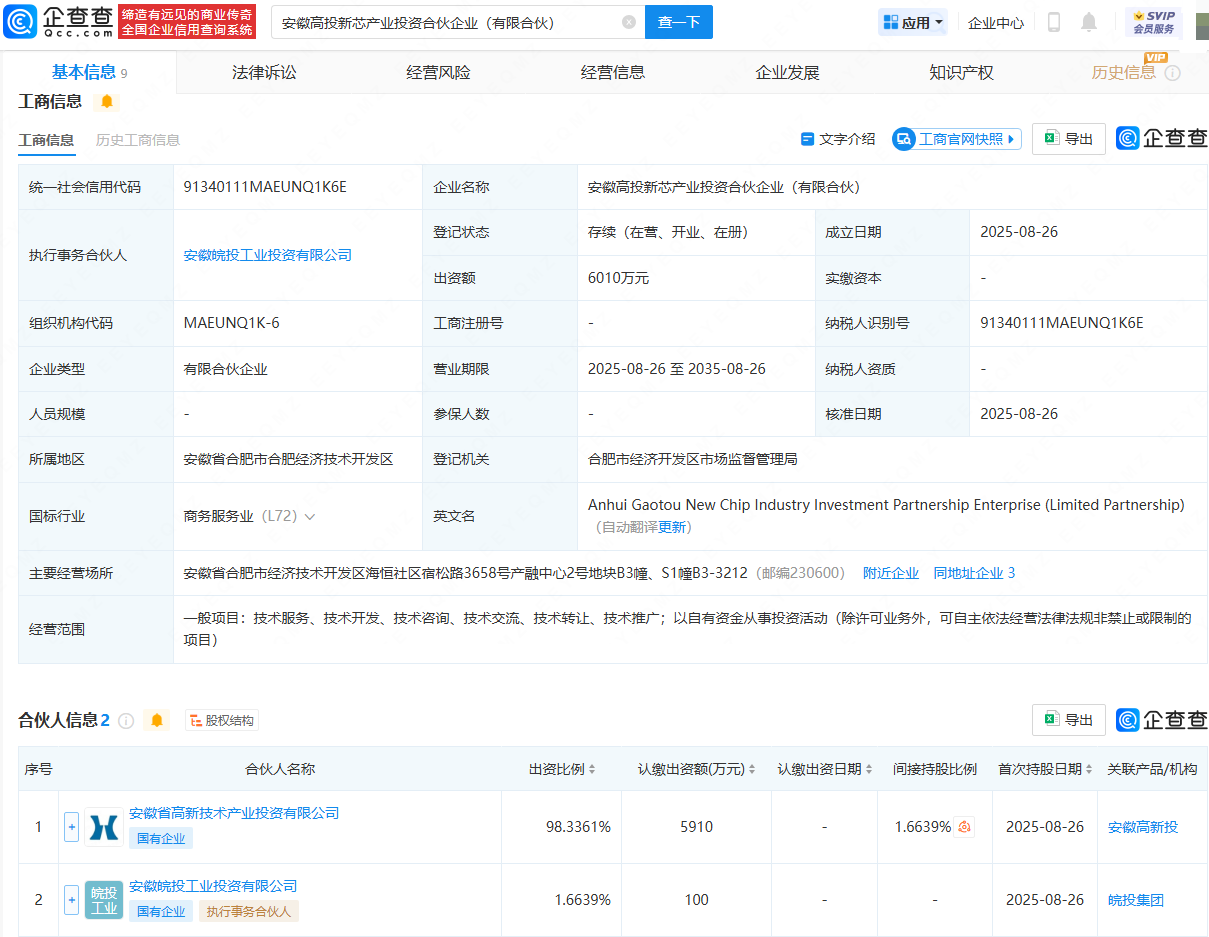Expand the 商务服务业 (L72) industry chevron
The image size is (1209, 937).
coord(310,517)
